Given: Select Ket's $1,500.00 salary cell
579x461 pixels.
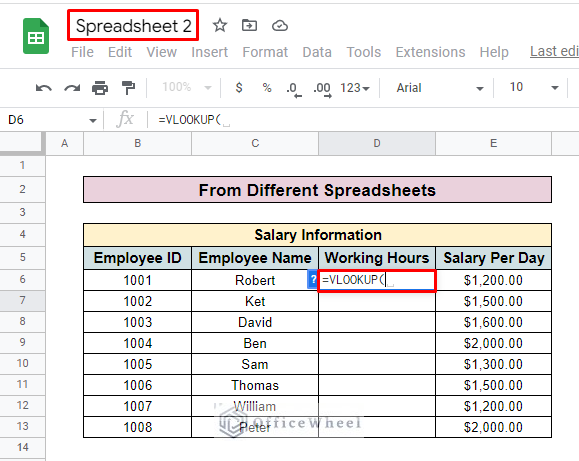Looking at the screenshot, I should [494, 301].
